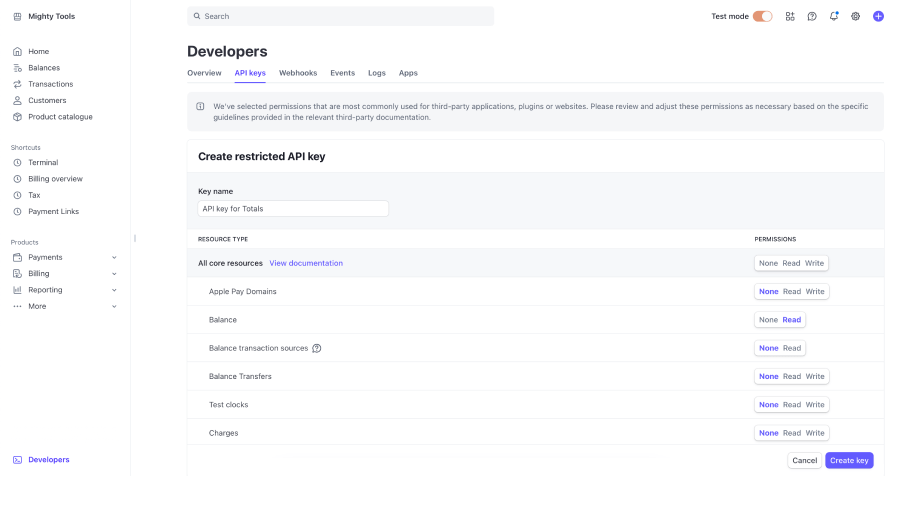Expand the Reporting chevron
900x506 pixels.
coord(114,290)
